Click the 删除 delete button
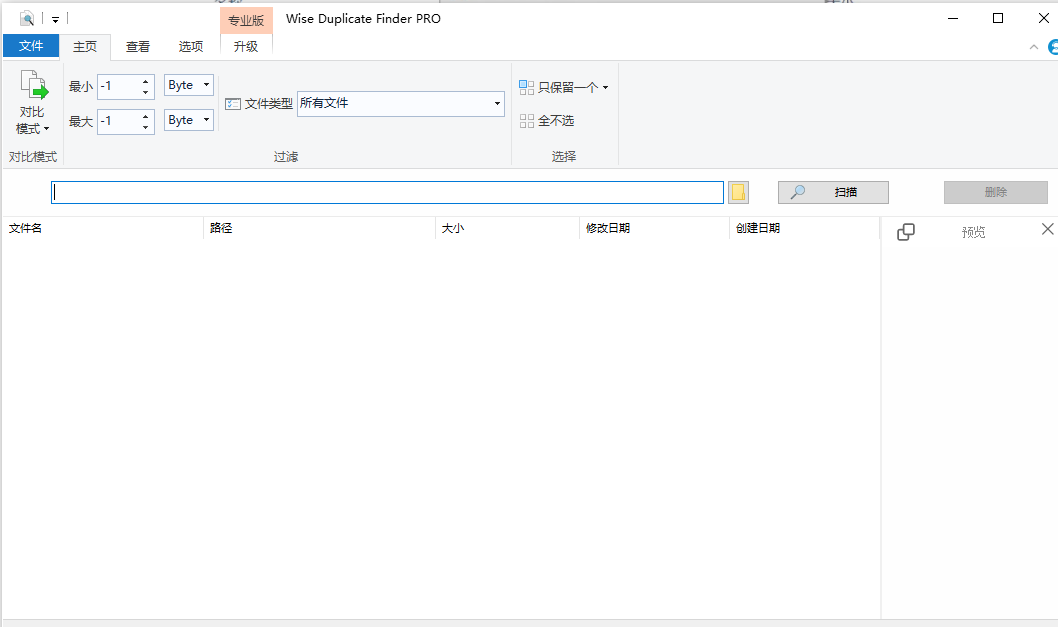1058x627 pixels. click(995, 192)
